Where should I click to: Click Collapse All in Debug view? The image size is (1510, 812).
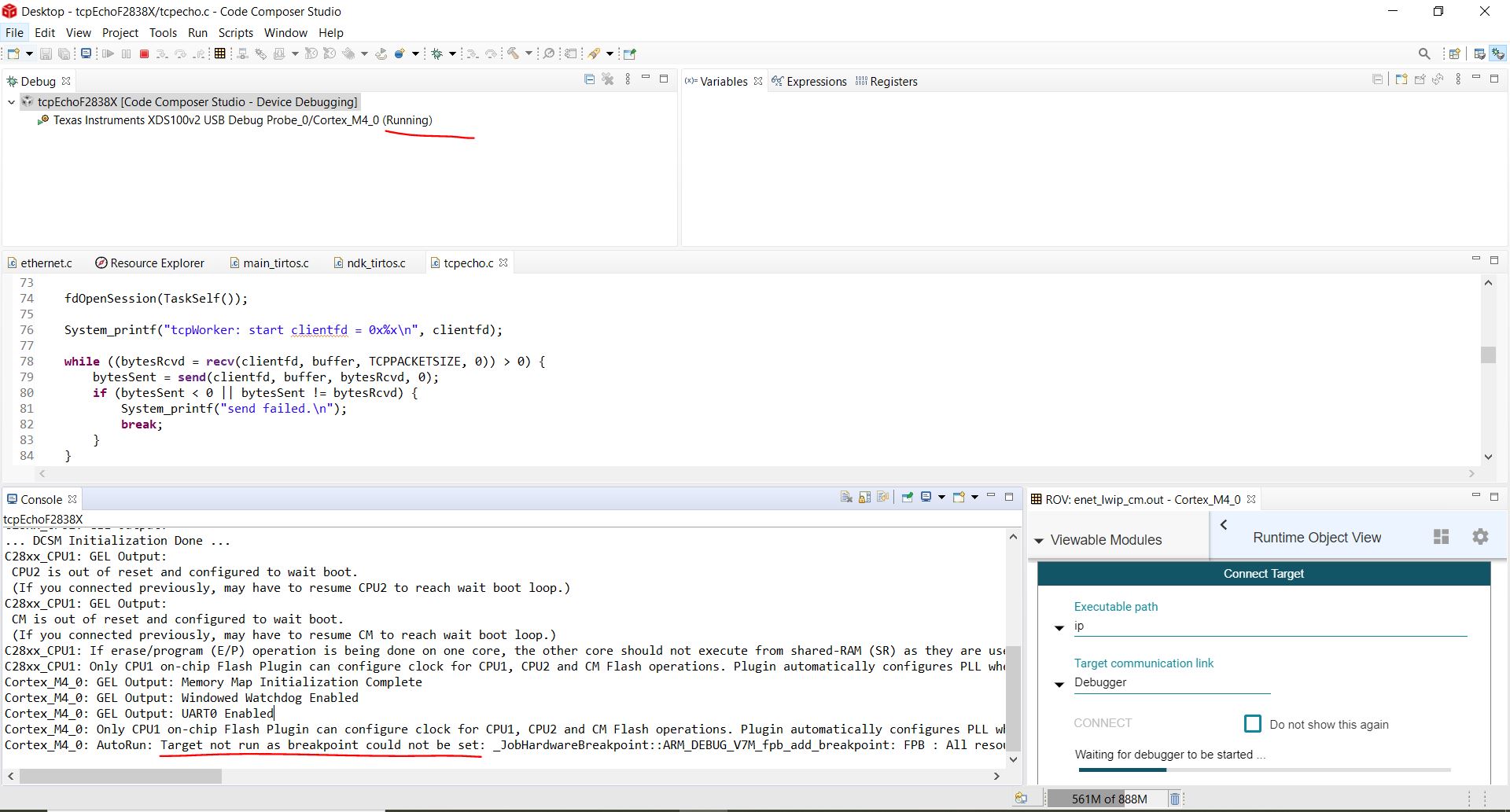589,79
